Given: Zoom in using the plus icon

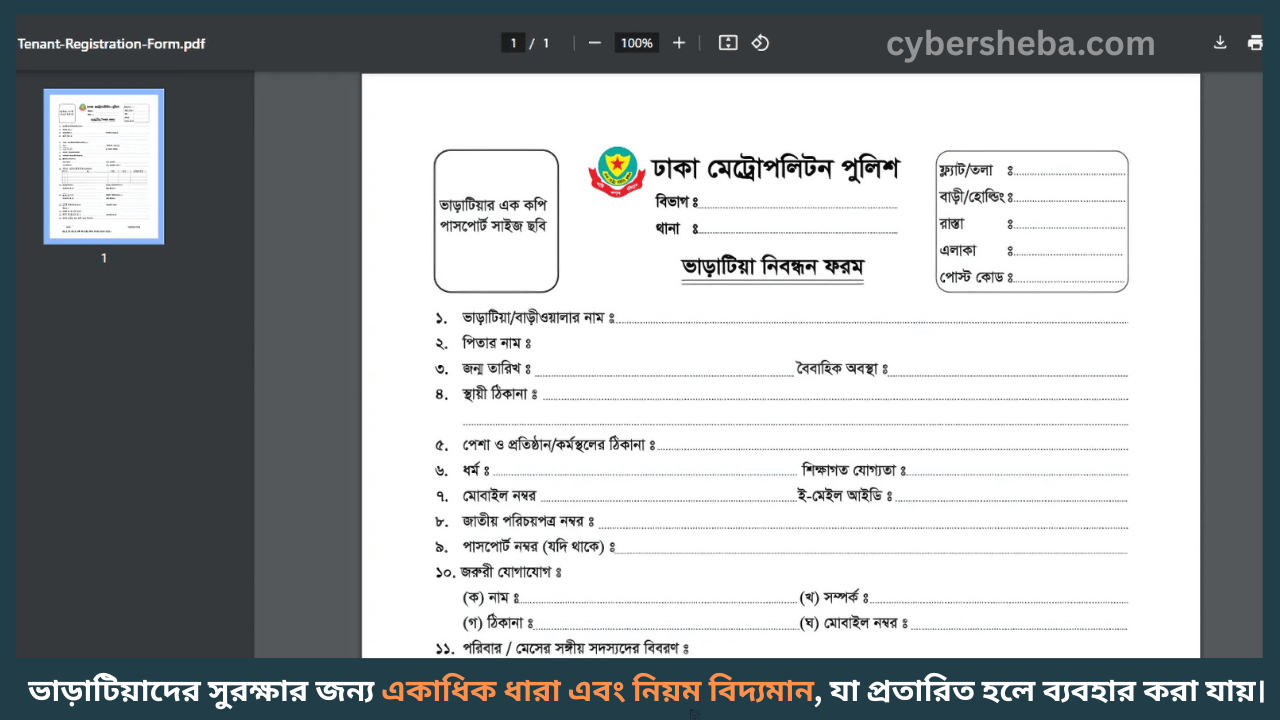Looking at the screenshot, I should pyautogui.click(x=678, y=43).
